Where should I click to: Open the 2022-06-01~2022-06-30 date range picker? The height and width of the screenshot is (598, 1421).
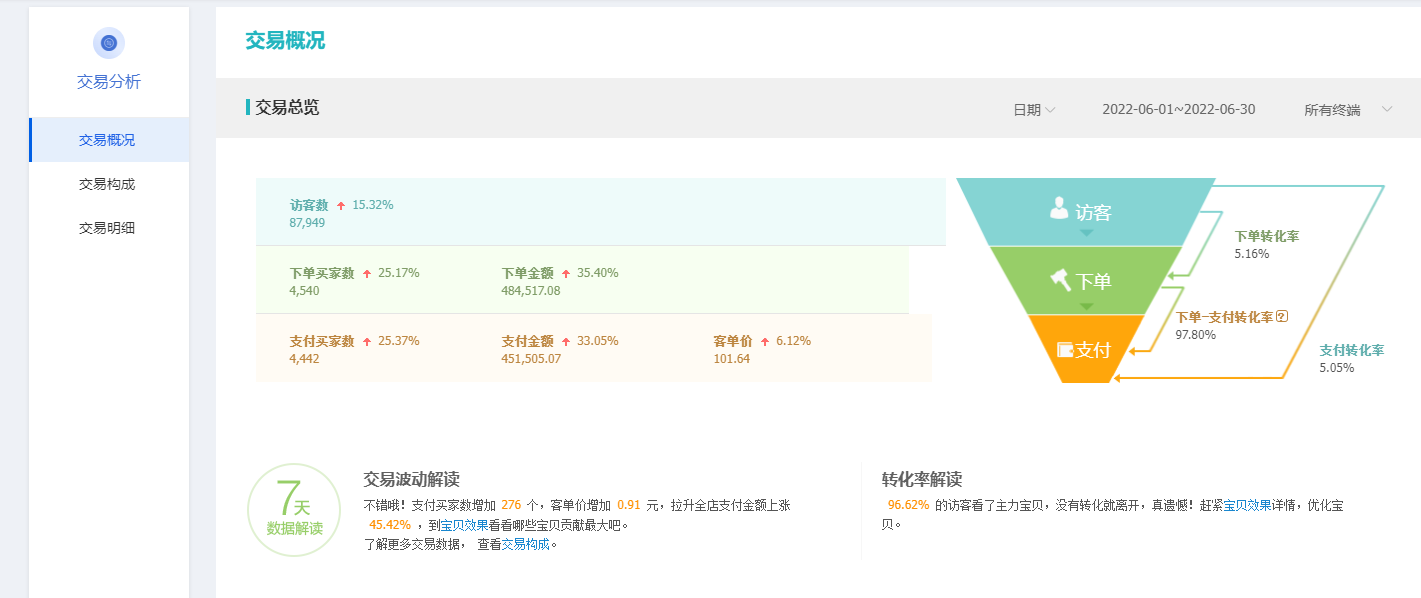(x=1178, y=110)
